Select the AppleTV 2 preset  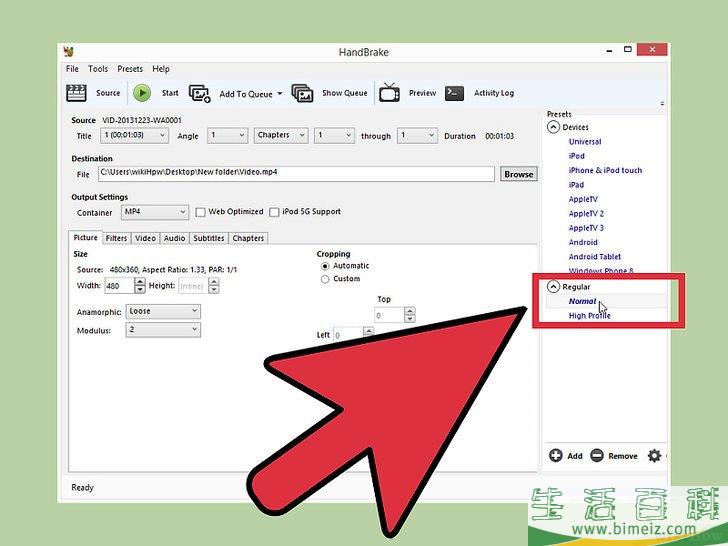tap(586, 214)
